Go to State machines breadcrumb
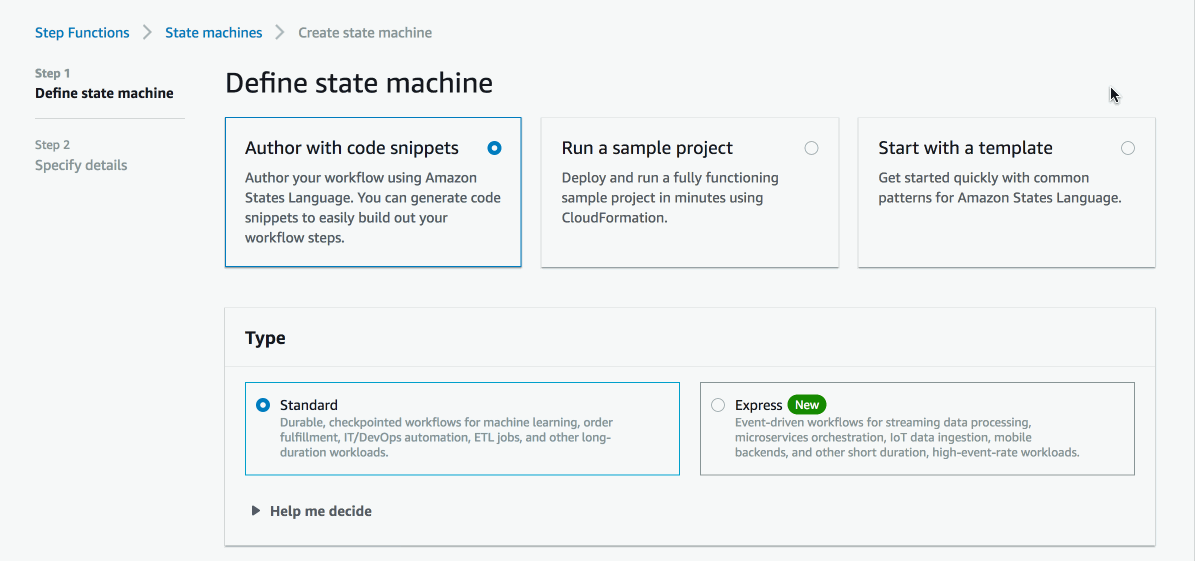This screenshot has width=1195, height=561. coord(213,33)
